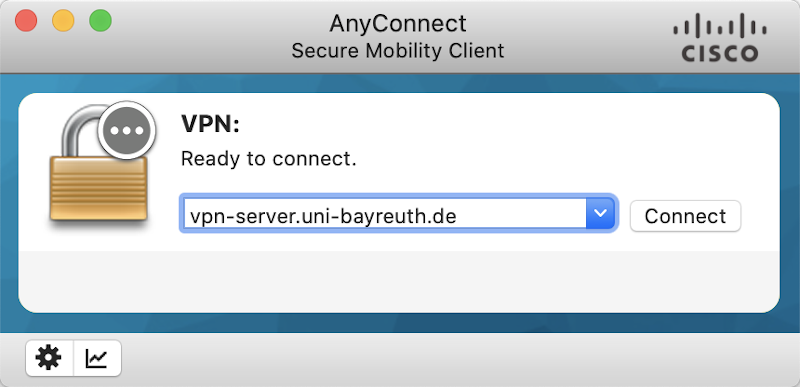This screenshot has width=800, height=387.
Task: Click the blue background band above the panel
Action: (x=399, y=83)
